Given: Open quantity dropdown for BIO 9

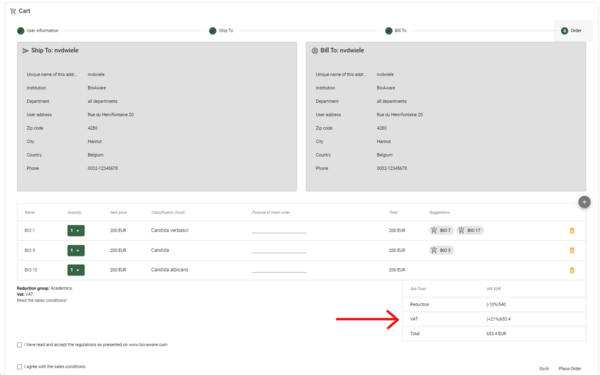Looking at the screenshot, I should [x=76, y=250].
